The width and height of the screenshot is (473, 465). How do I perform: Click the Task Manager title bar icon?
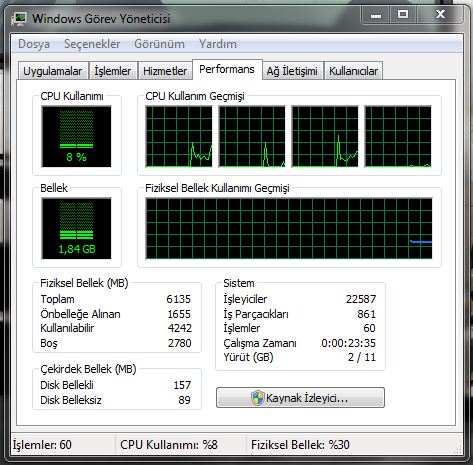click(19, 18)
